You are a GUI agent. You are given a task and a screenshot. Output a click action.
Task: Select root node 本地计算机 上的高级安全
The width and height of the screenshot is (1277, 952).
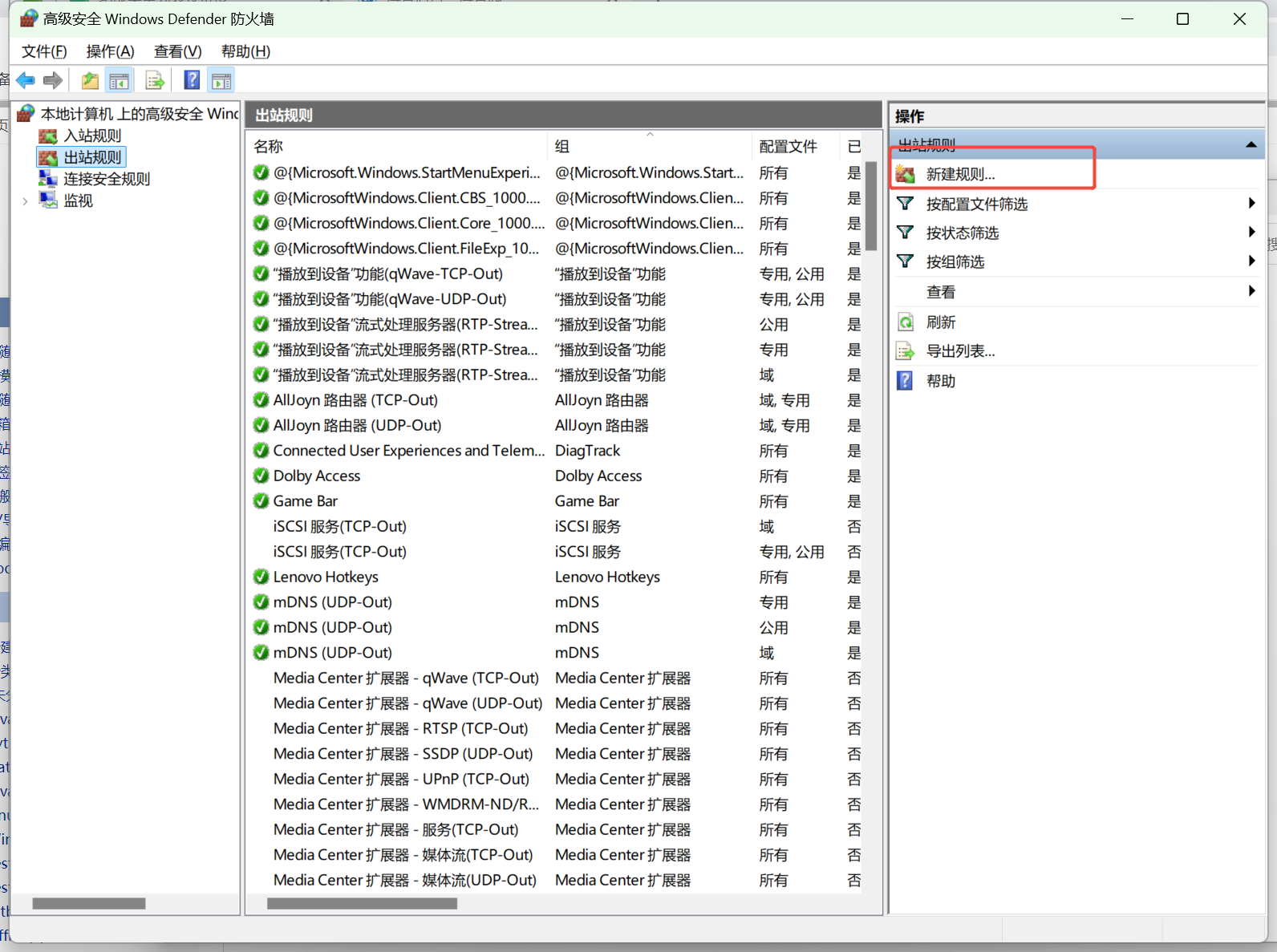pyautogui.click(x=140, y=114)
